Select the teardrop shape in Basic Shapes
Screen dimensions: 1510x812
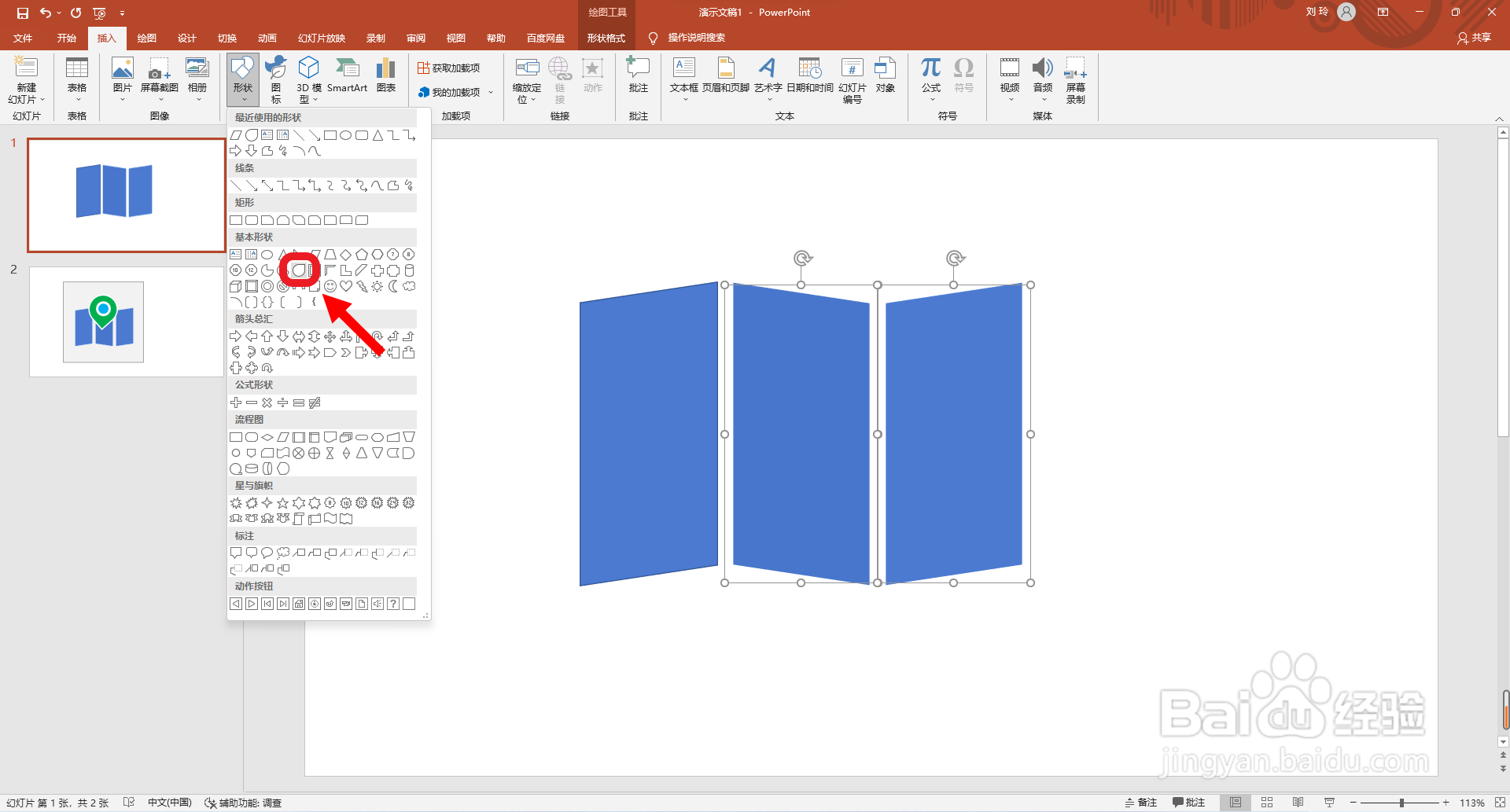[298, 270]
